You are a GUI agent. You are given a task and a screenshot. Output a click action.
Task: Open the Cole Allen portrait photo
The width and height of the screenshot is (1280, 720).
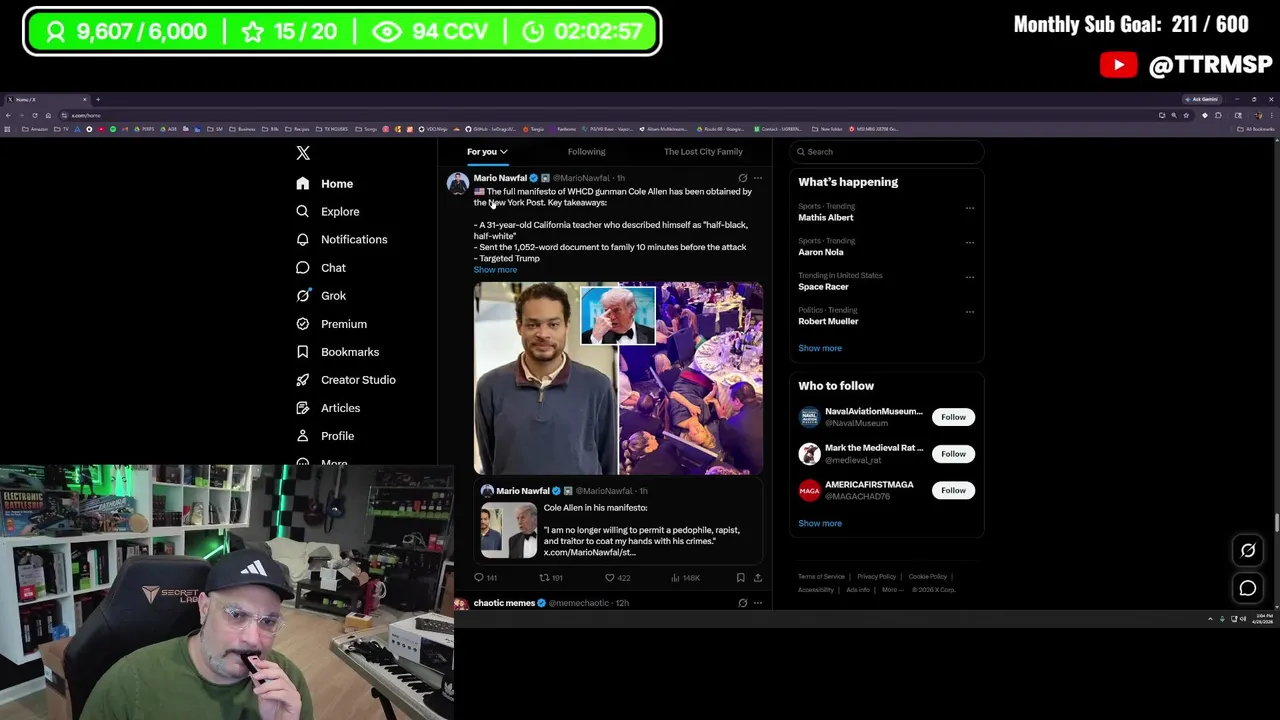tap(545, 378)
